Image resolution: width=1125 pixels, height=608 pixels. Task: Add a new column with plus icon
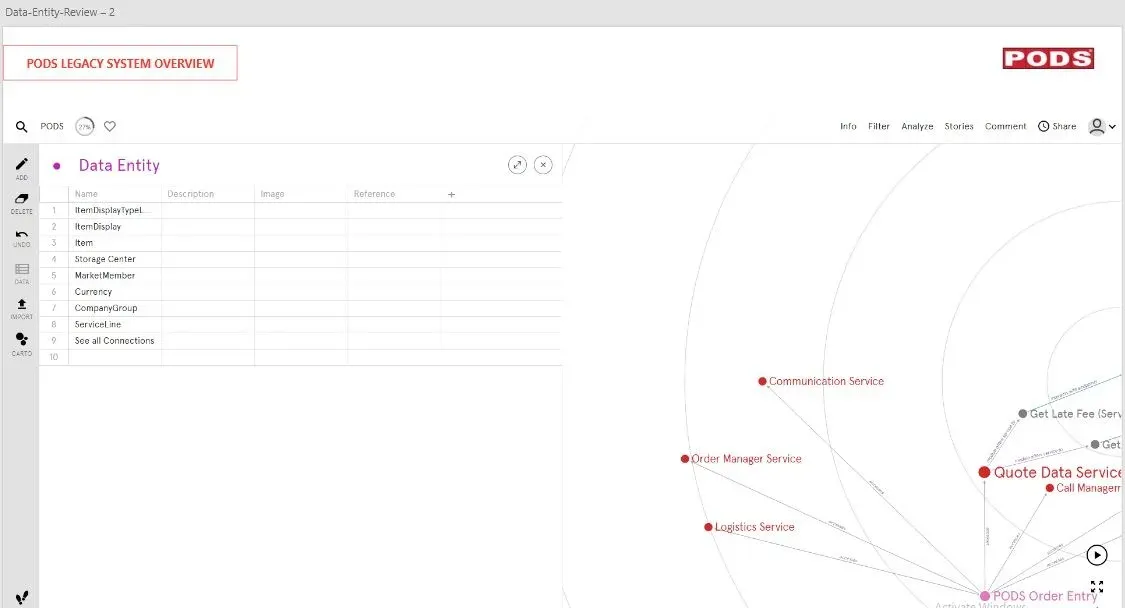pyautogui.click(x=451, y=195)
